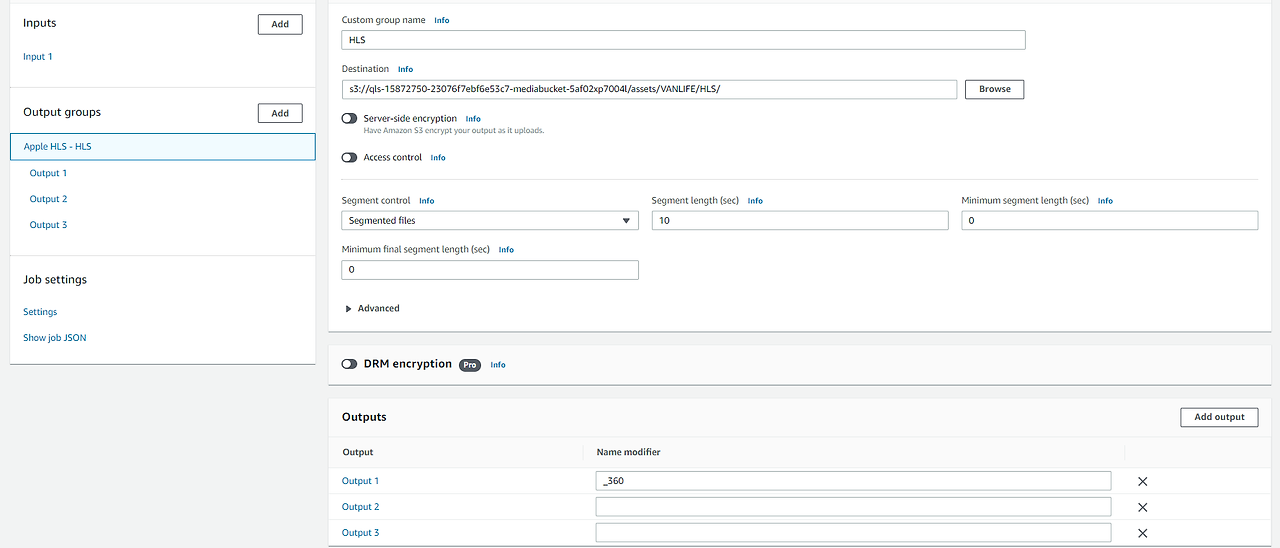
Task: Remove Output 1 with its X icon
Action: (x=1142, y=481)
